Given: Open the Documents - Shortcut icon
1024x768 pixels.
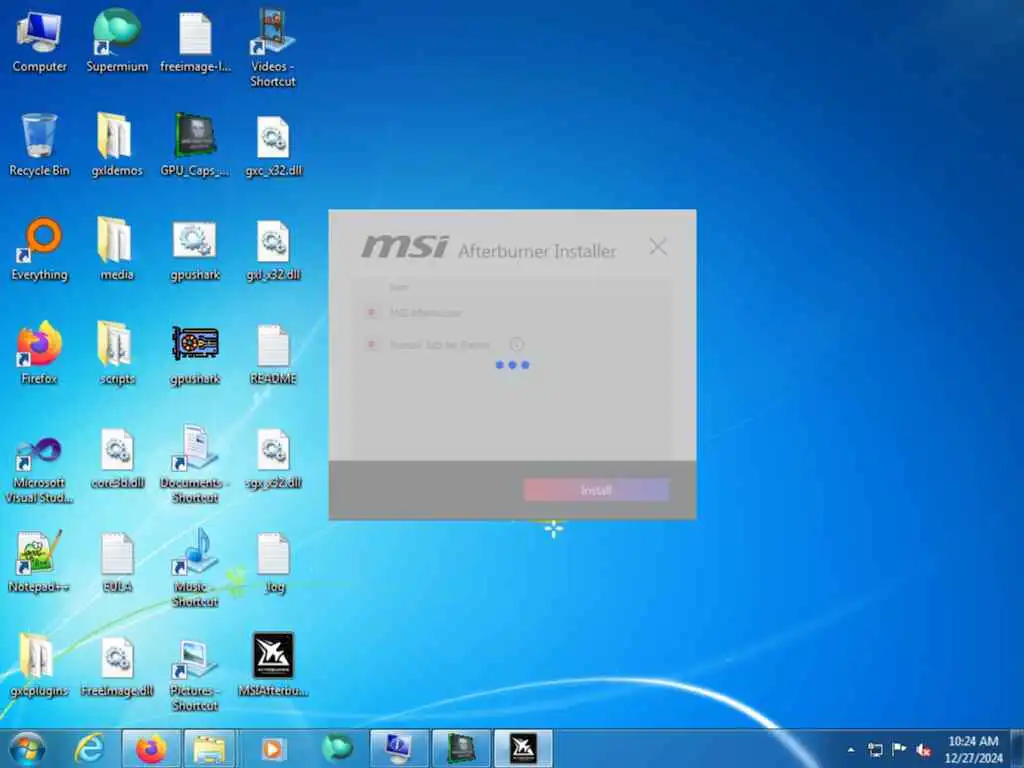Looking at the screenshot, I should point(195,465).
